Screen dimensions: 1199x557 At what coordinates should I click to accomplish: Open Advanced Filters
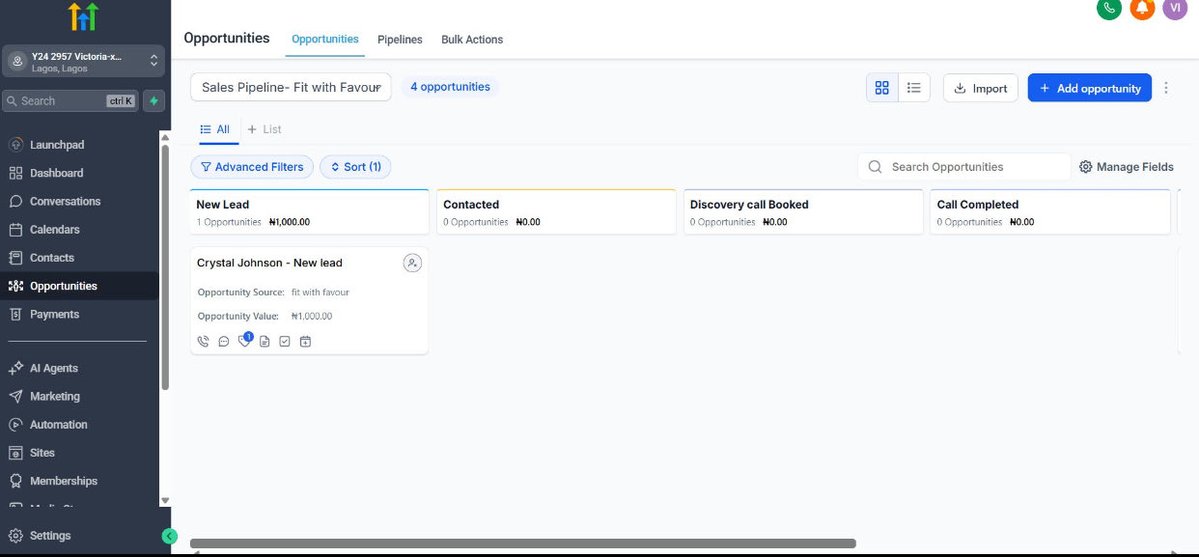252,167
